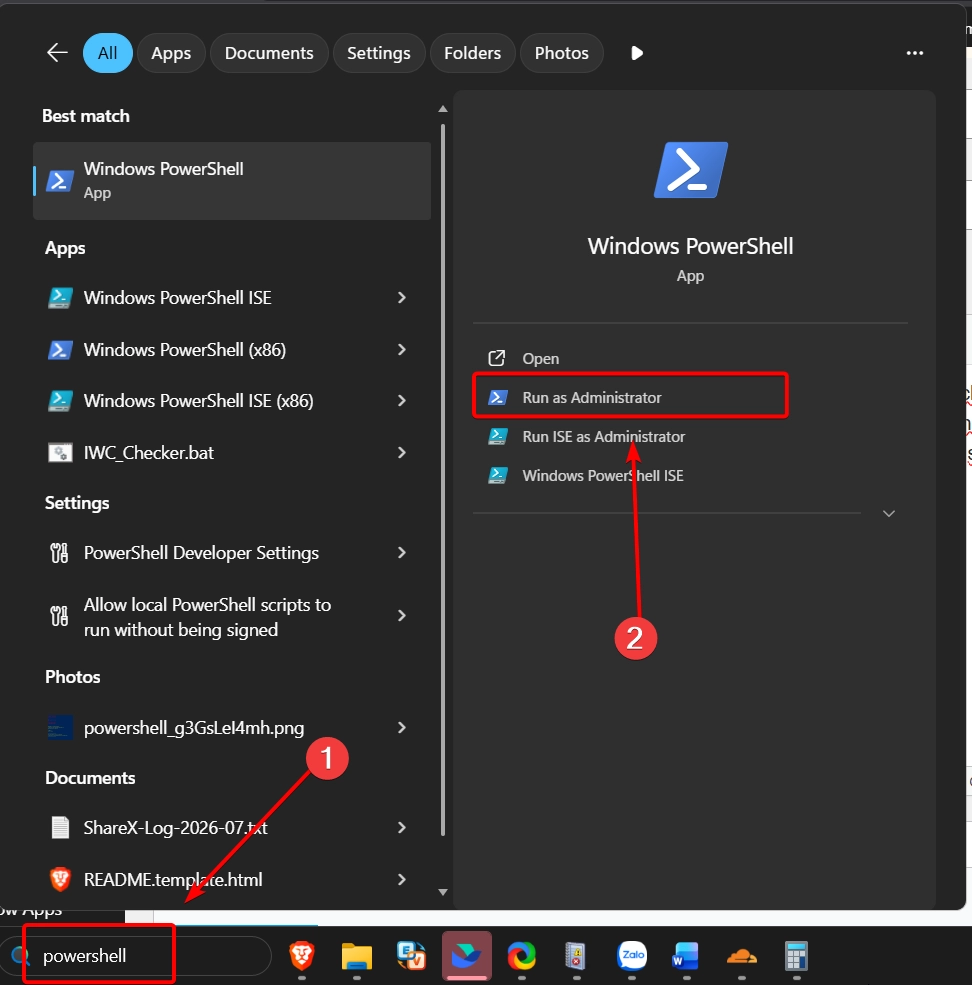Click Windows PowerShell (x86) result text
Image resolution: width=972 pixels, height=985 pixels.
(185, 350)
